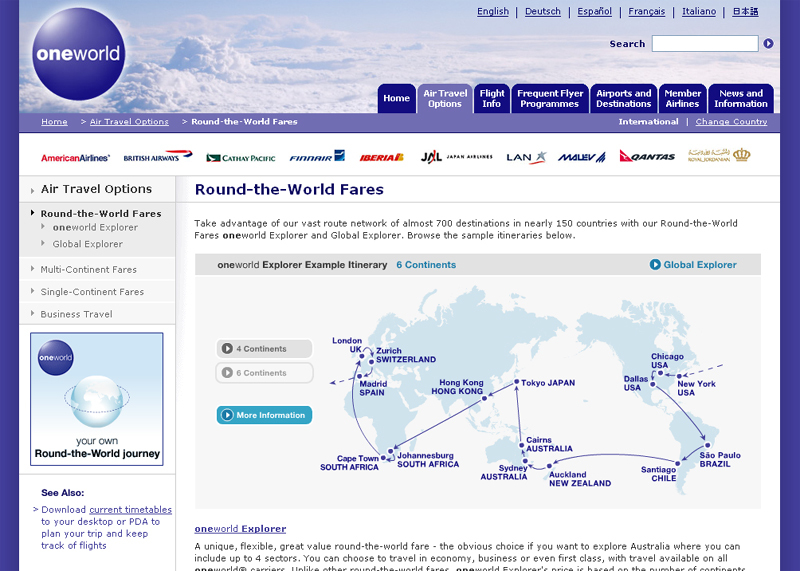Click the Hong Kong map dot
This screenshot has height=571, width=800.
coord(484,399)
